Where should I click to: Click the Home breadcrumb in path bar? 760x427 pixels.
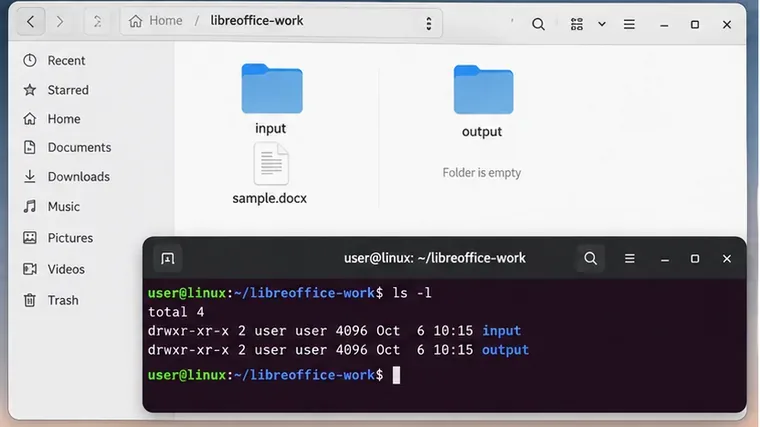coord(156,21)
